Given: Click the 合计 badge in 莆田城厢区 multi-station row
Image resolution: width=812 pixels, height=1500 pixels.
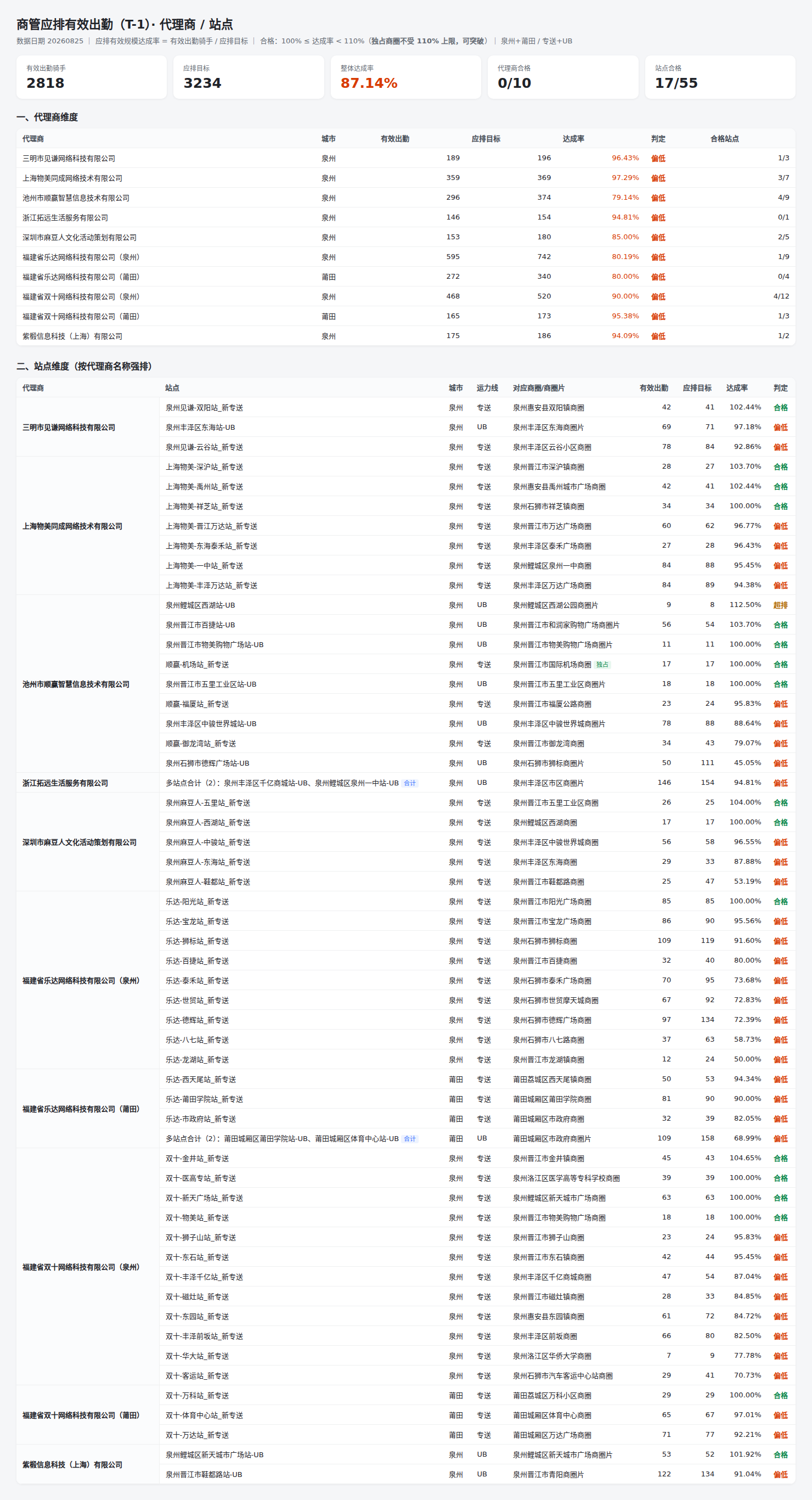Looking at the screenshot, I should (x=410, y=1139).
